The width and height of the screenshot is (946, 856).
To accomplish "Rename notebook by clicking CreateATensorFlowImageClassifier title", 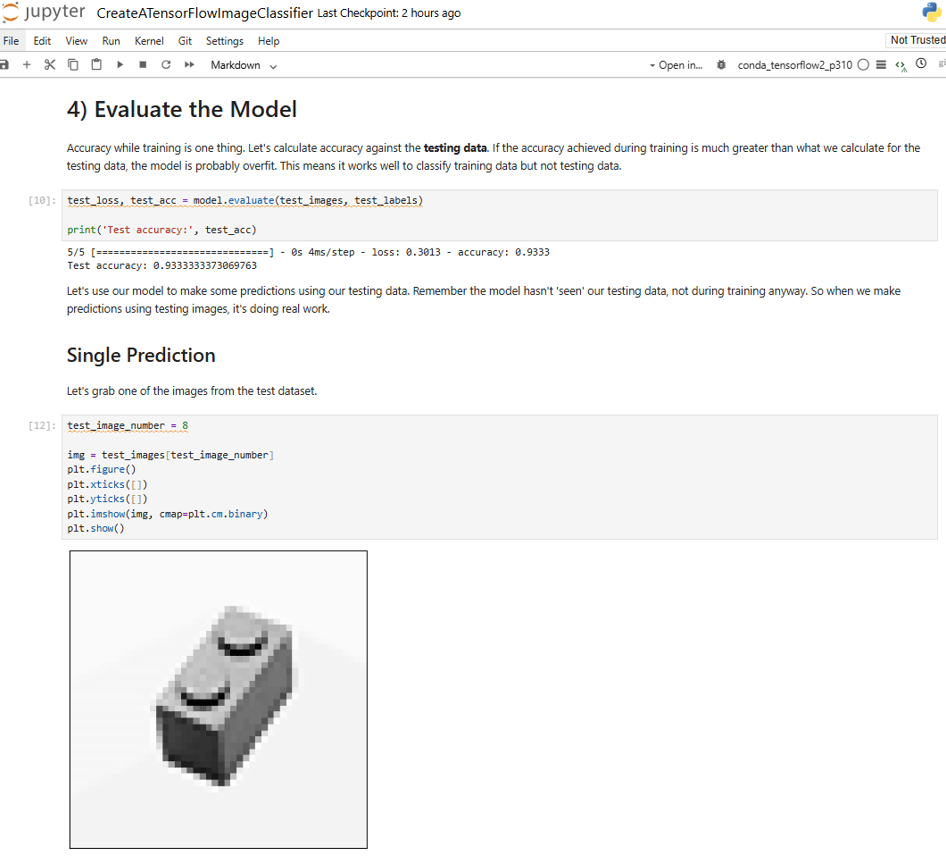I will [205, 13].
